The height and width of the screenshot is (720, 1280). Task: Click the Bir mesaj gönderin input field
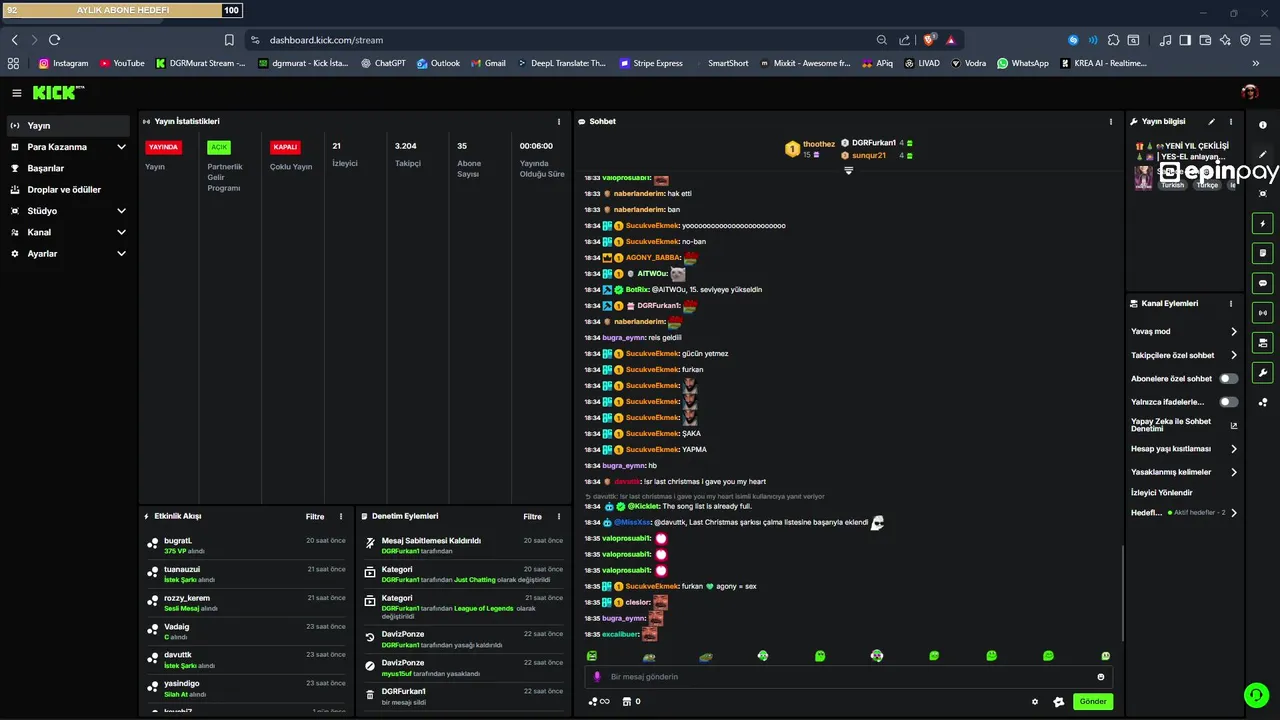pyautogui.click(x=848, y=677)
